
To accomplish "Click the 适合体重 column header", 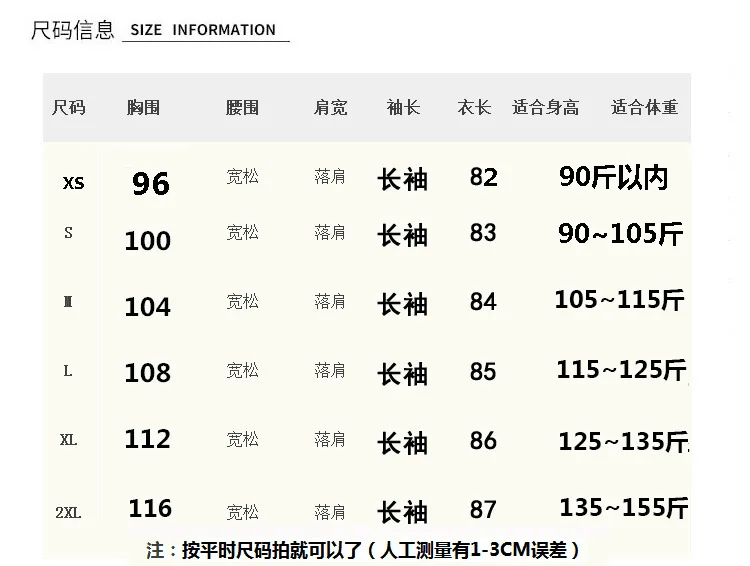I will 644,107.
